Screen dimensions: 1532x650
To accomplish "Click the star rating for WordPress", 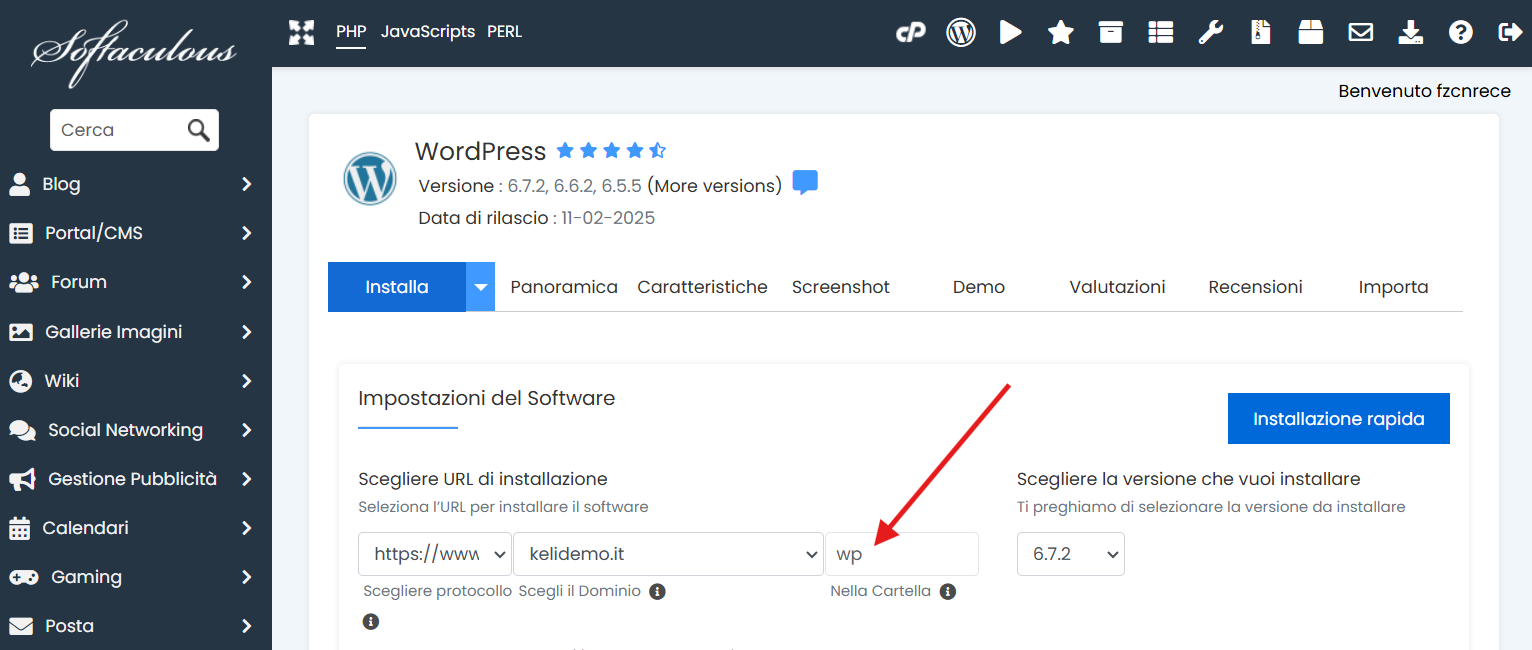I will click(611, 151).
